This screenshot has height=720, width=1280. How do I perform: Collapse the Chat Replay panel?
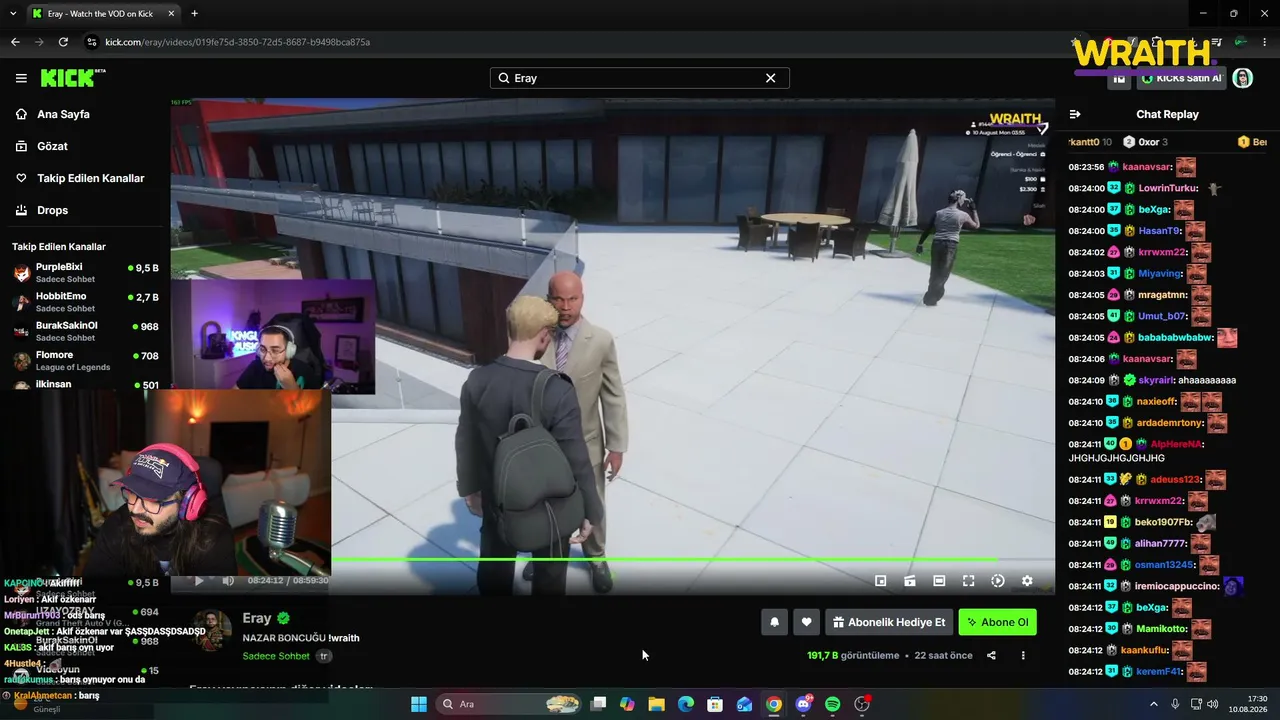pyautogui.click(x=1075, y=114)
